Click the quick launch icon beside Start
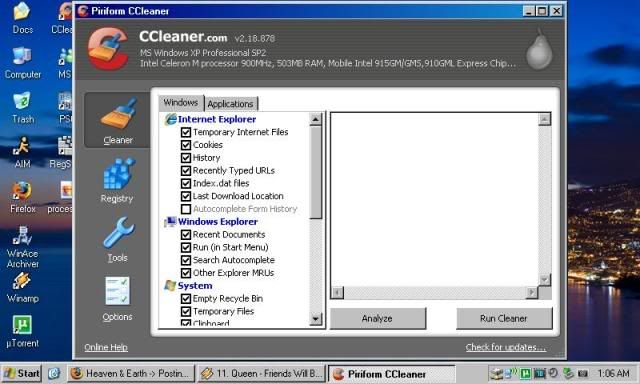 coord(53,373)
